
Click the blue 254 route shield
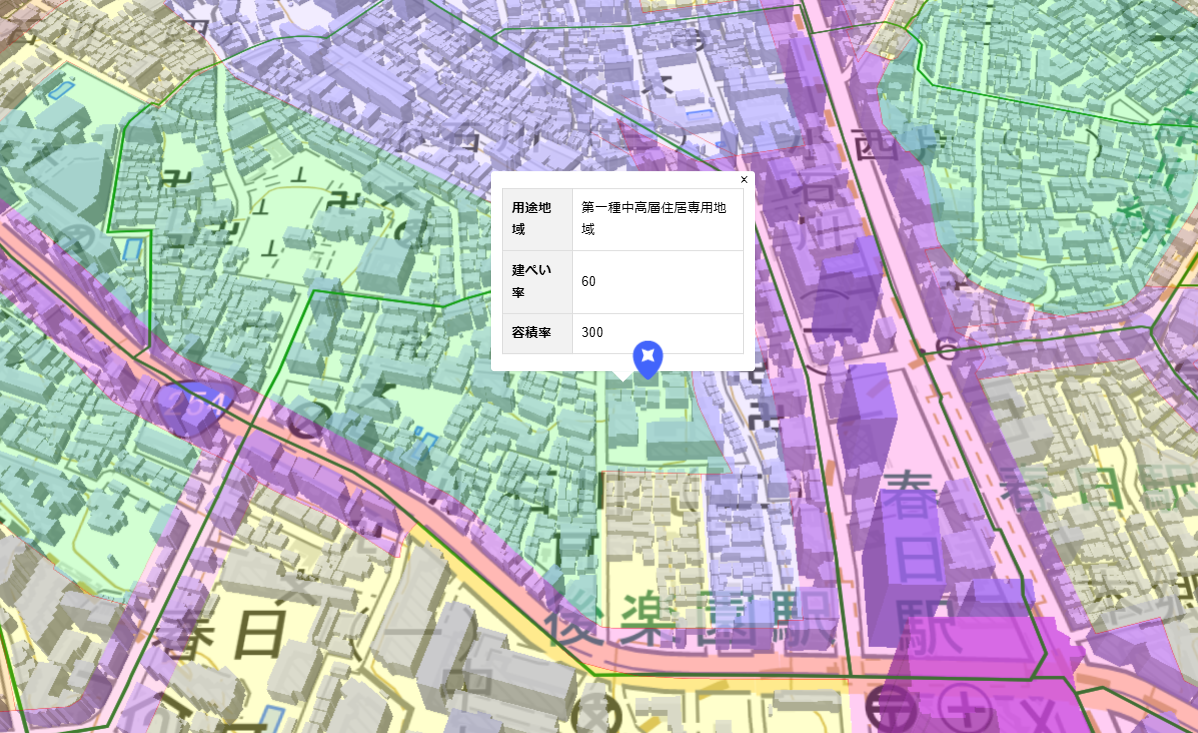(x=192, y=408)
